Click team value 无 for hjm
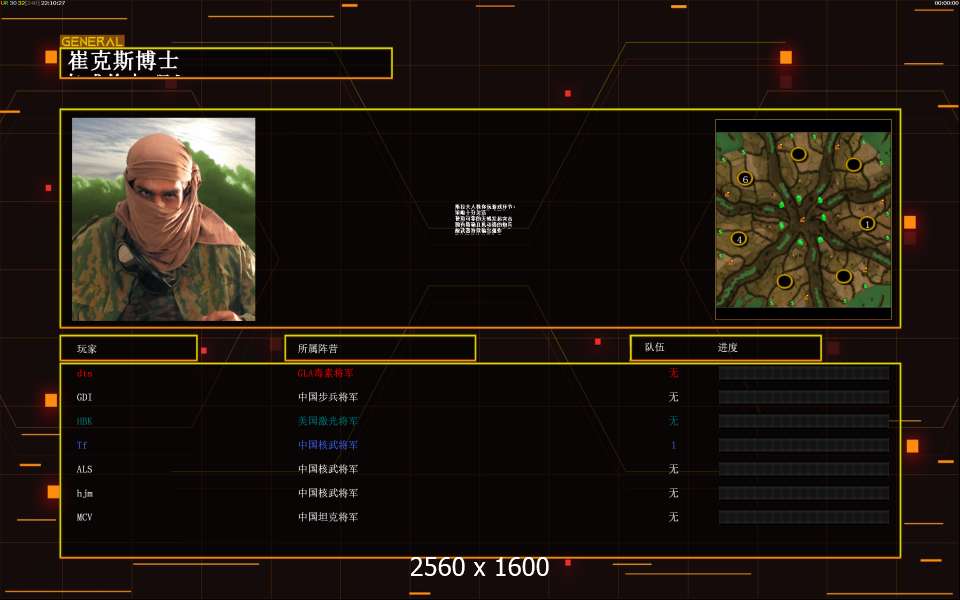The width and height of the screenshot is (960, 600). click(673, 493)
